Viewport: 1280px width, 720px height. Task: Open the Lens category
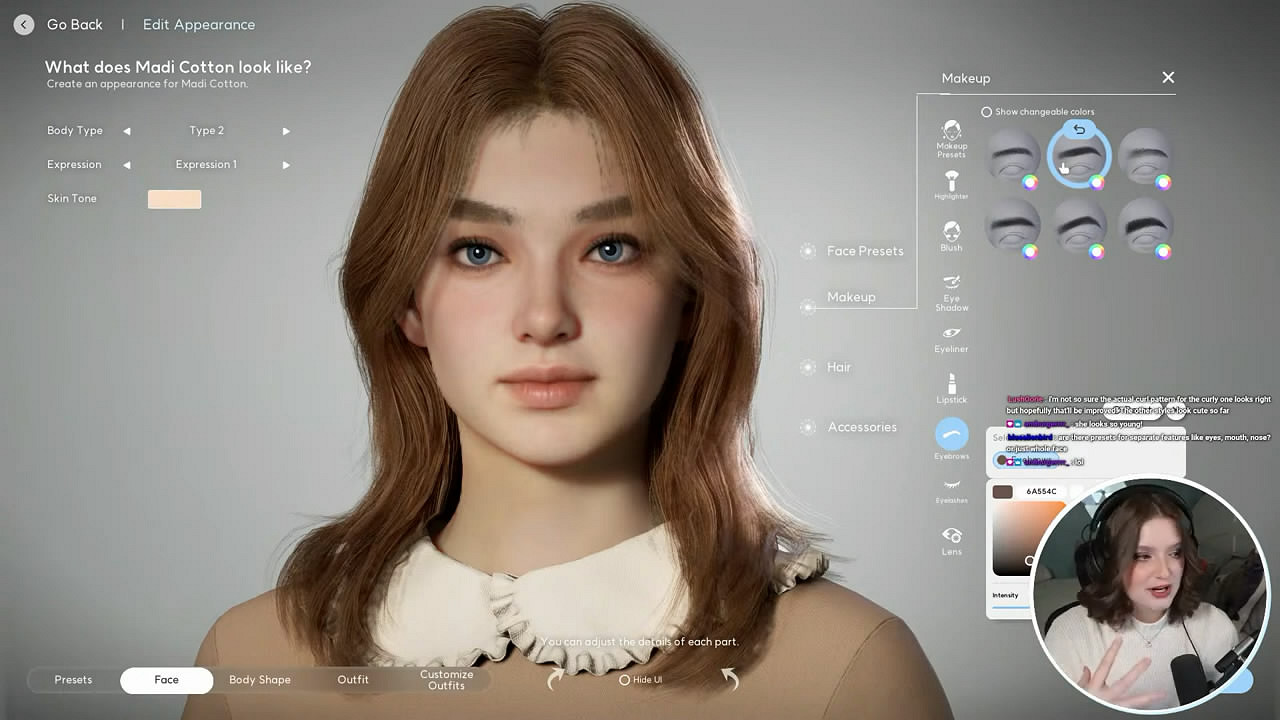(951, 540)
